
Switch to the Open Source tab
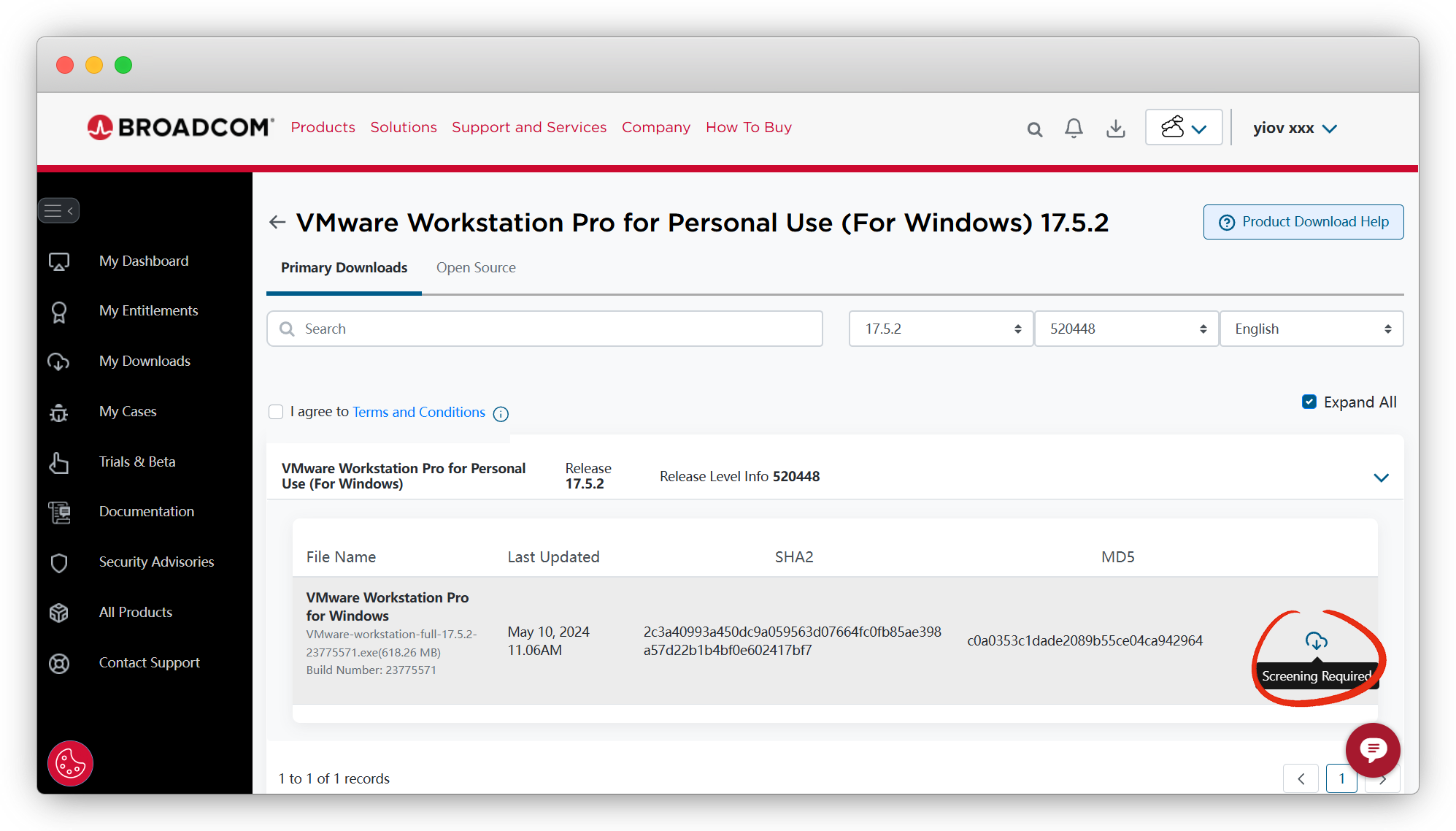click(476, 267)
